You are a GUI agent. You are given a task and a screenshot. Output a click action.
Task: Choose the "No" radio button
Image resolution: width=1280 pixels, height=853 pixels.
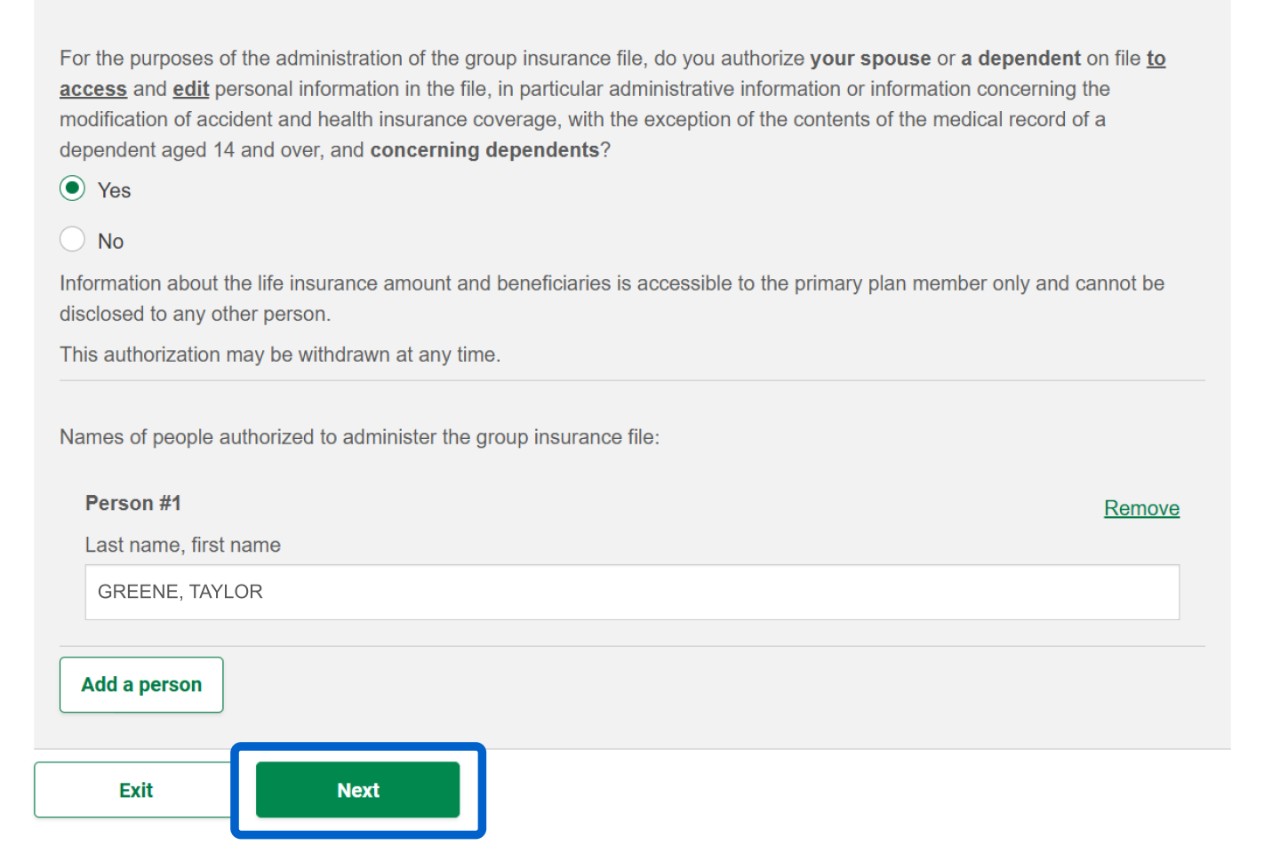72,240
